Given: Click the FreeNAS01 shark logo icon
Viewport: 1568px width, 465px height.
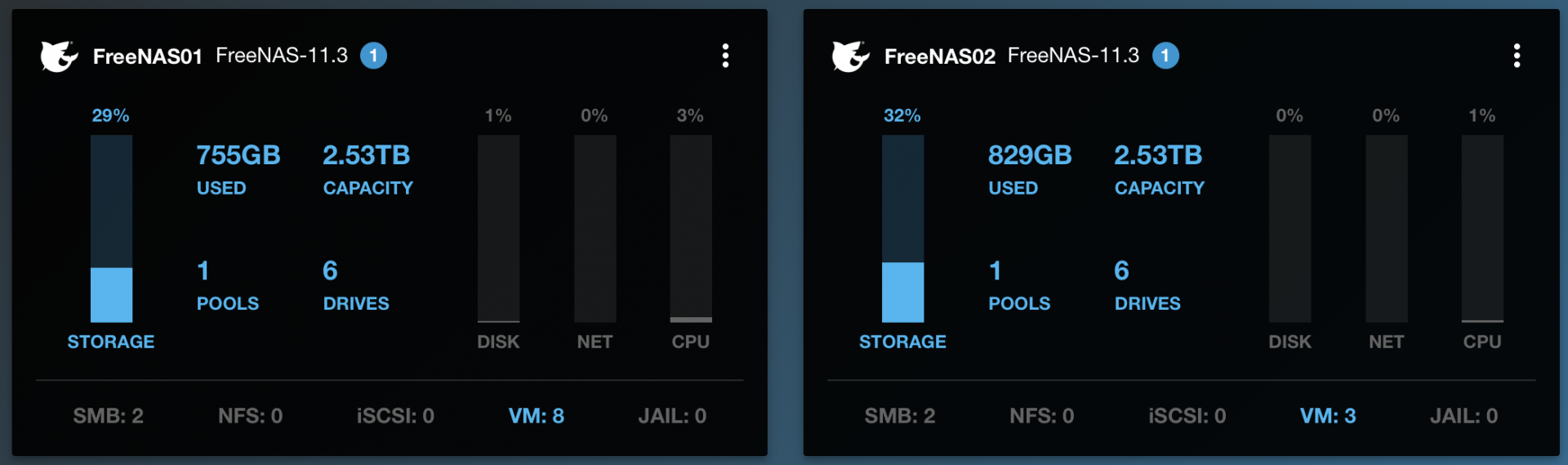Looking at the screenshot, I should pos(59,56).
